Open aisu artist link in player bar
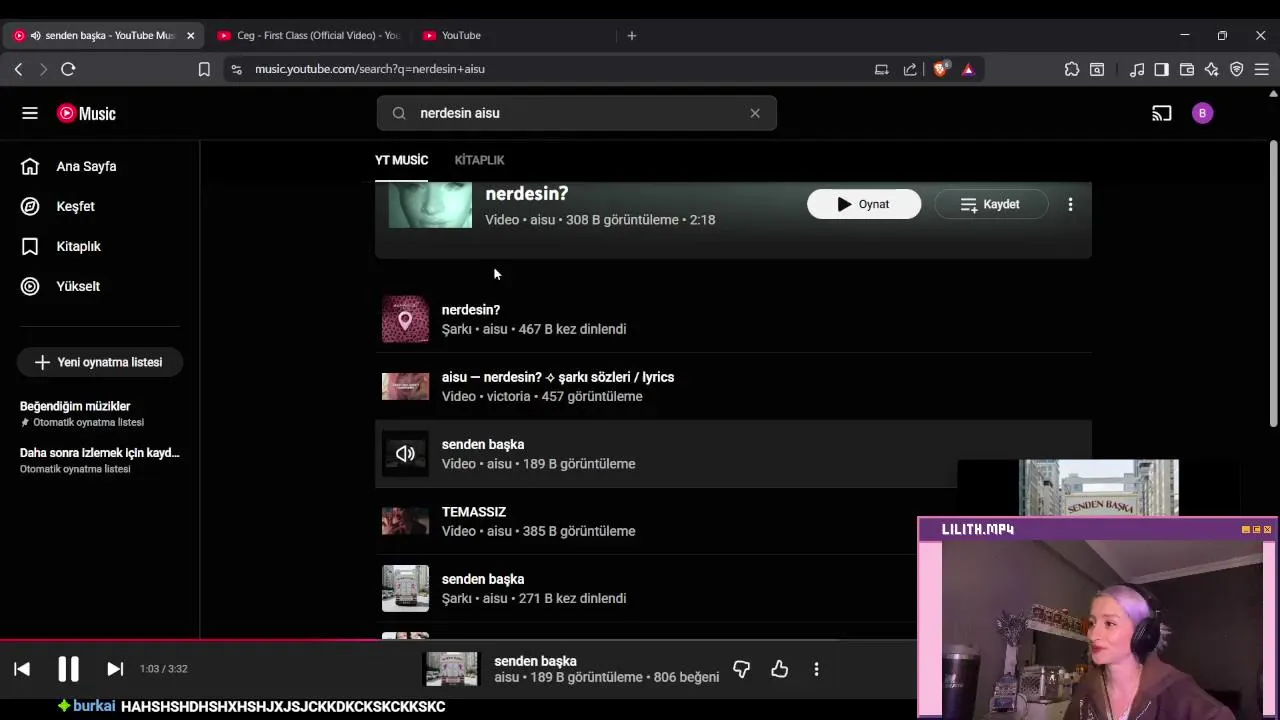This screenshot has width=1280, height=720. (506, 677)
